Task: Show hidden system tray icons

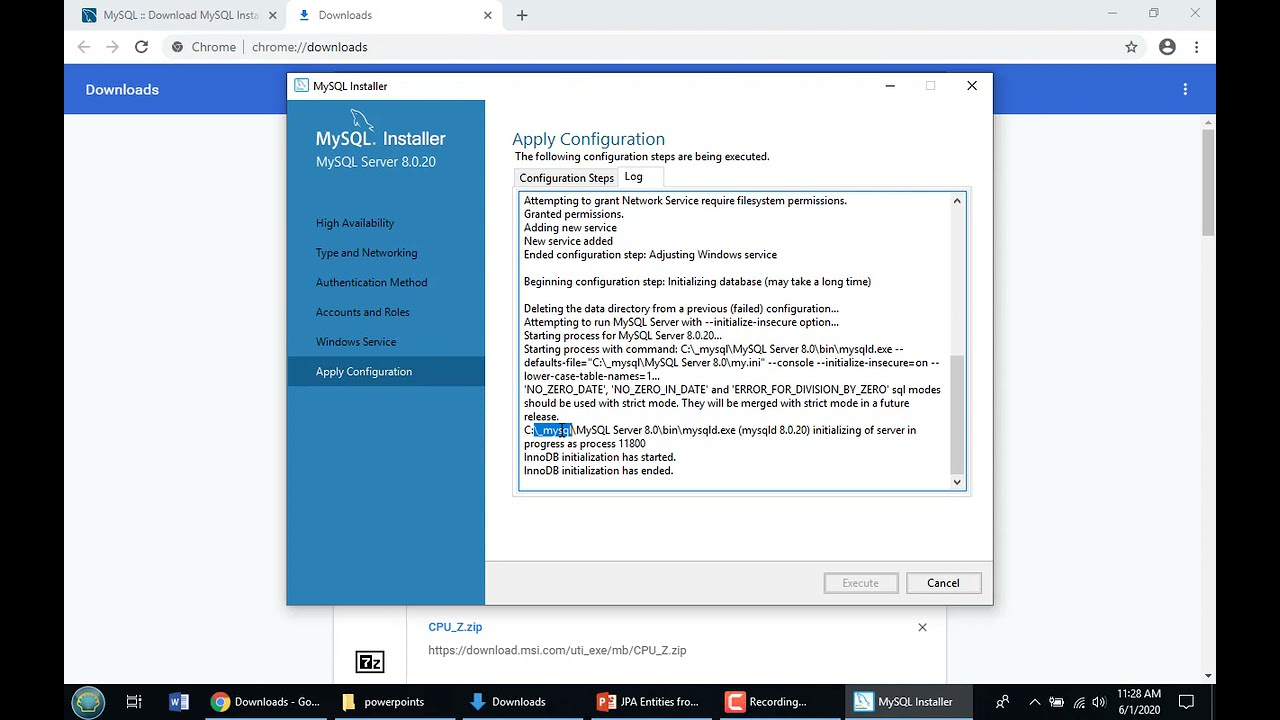Action: [1034, 702]
